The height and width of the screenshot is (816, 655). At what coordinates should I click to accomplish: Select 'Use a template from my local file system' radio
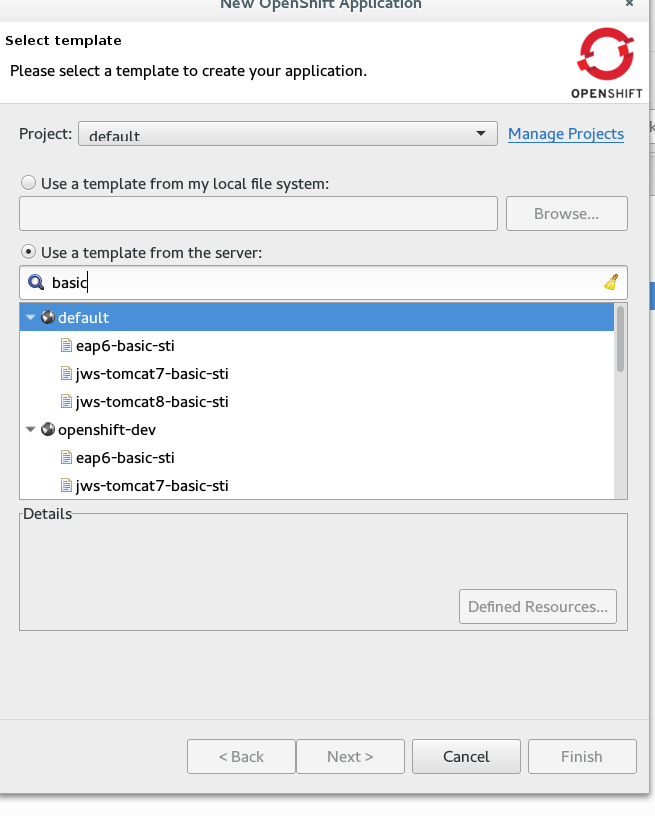29,183
